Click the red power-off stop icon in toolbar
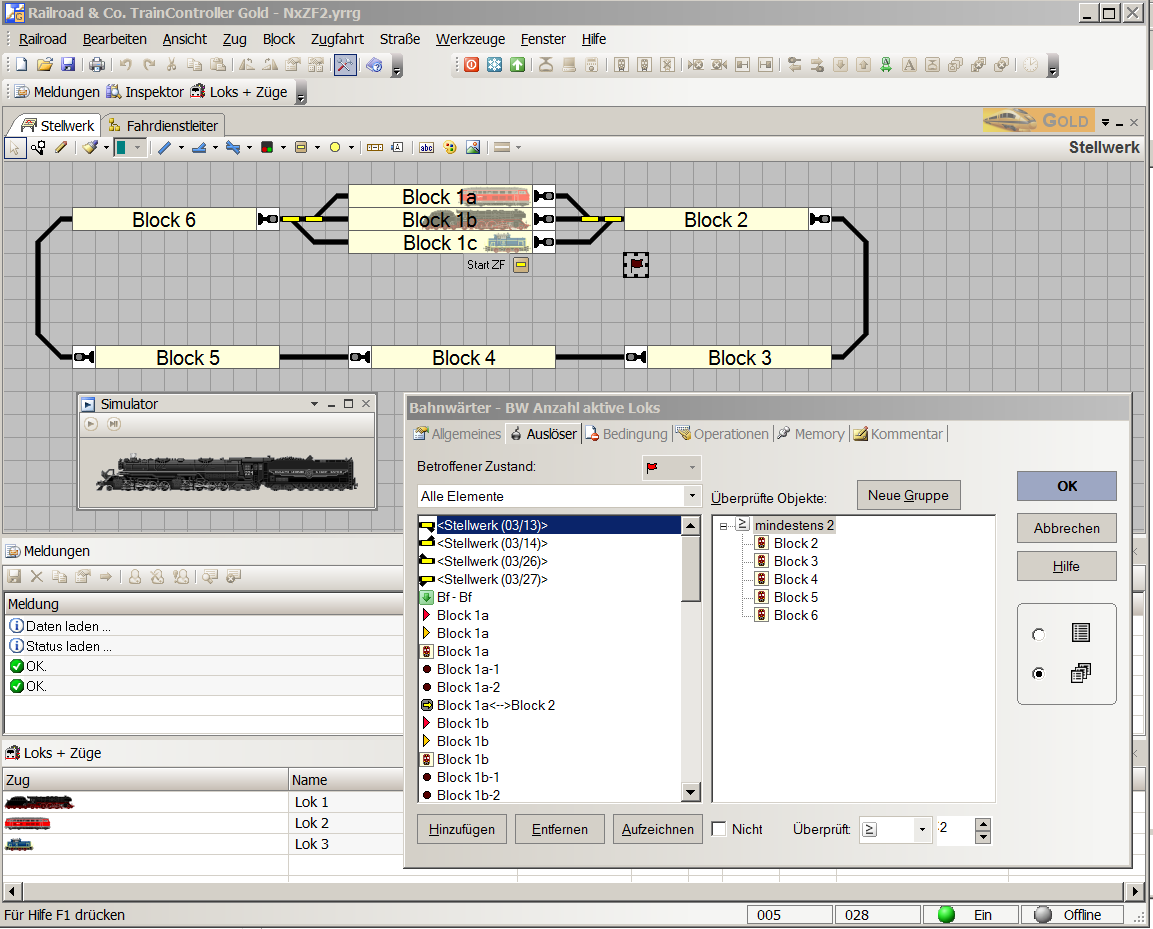This screenshot has width=1153, height=929. click(x=471, y=65)
